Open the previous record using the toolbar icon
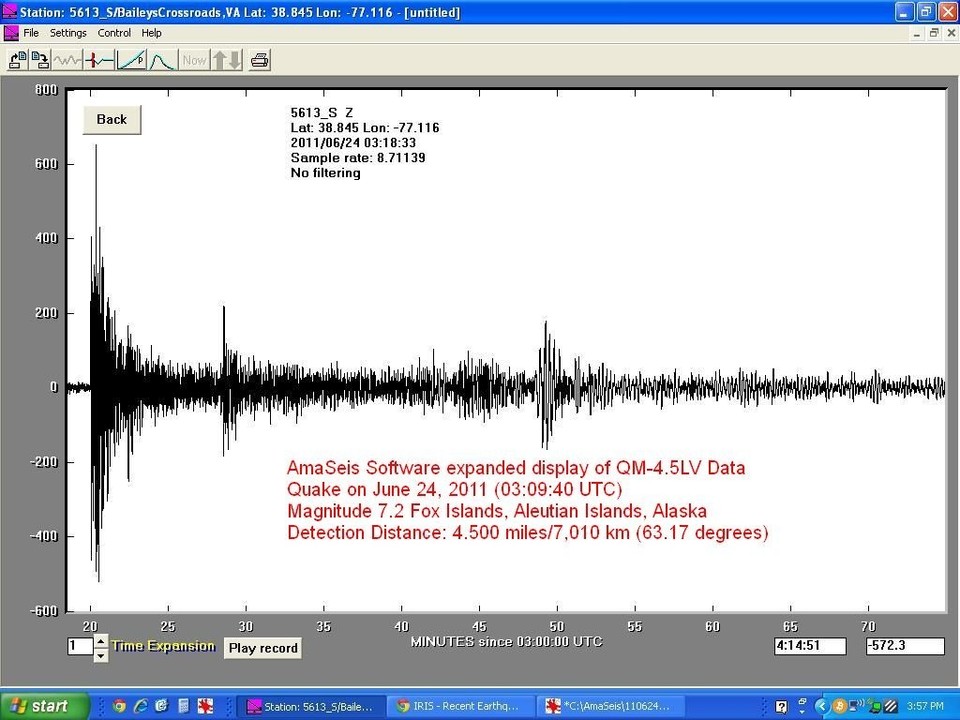This screenshot has width=960, height=720. click(17, 60)
